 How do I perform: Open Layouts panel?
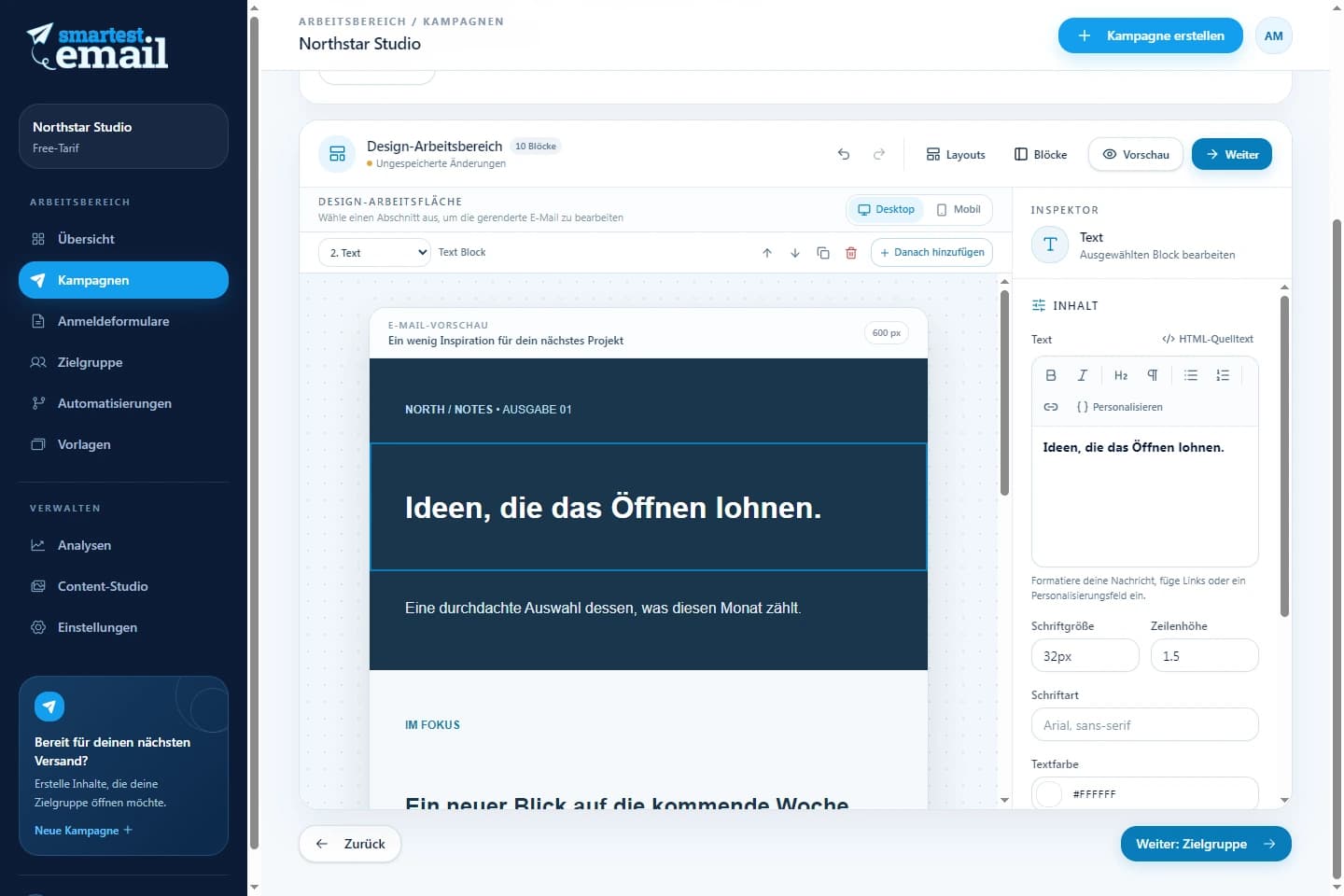956,154
